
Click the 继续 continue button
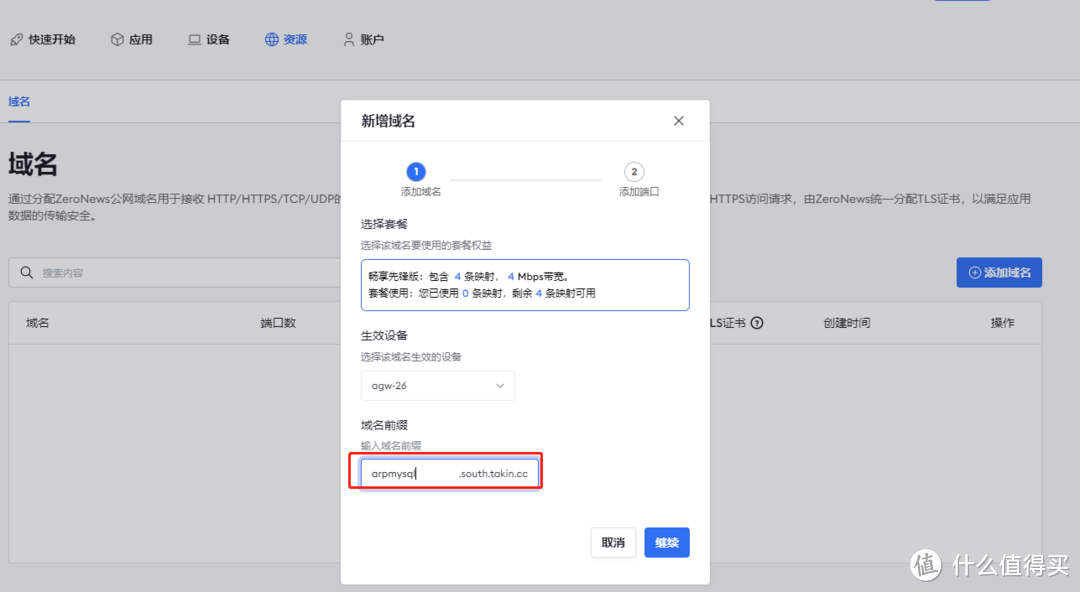coord(666,542)
